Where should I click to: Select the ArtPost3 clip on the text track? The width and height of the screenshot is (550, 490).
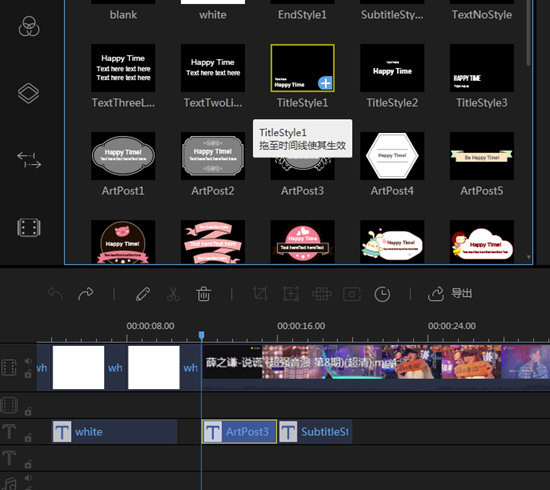click(x=239, y=431)
